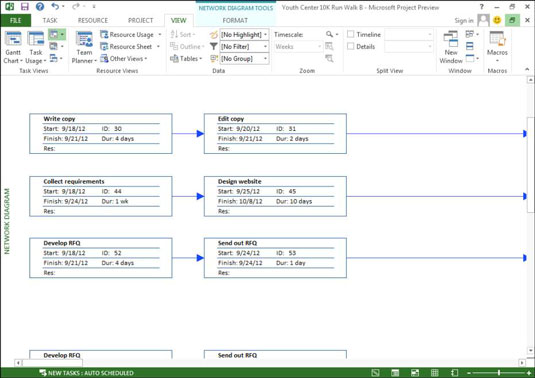The height and width of the screenshot is (378, 535).
Task: Open the Macros menu
Action: (497, 47)
